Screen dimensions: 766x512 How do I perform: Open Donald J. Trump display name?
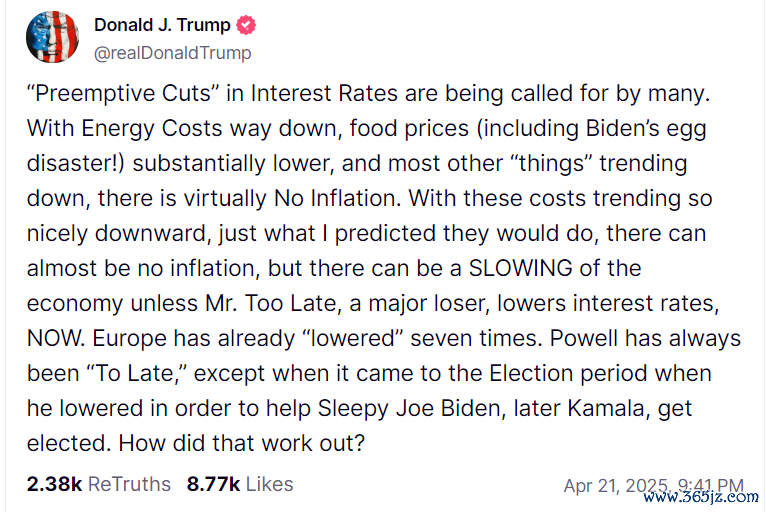162,25
